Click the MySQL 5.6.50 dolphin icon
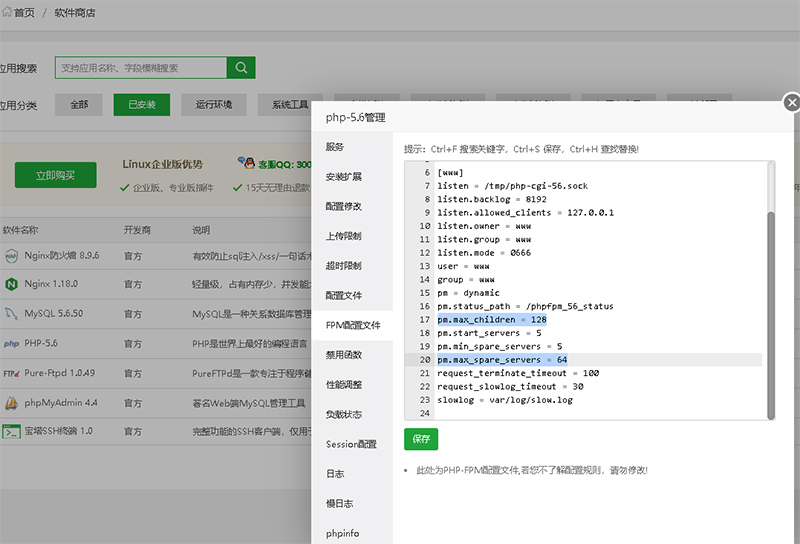The width and height of the screenshot is (800, 544). [x=11, y=313]
